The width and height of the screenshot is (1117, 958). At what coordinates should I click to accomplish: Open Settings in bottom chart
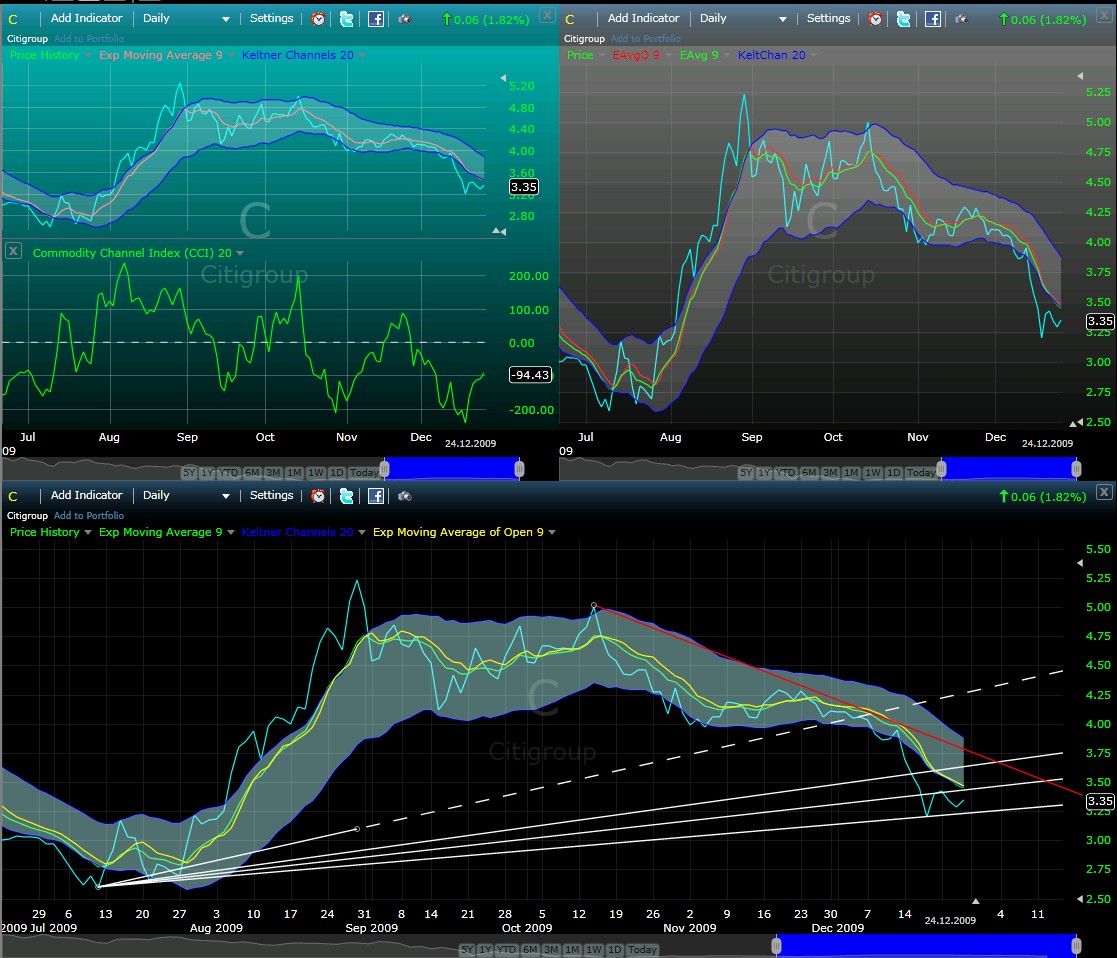(271, 495)
